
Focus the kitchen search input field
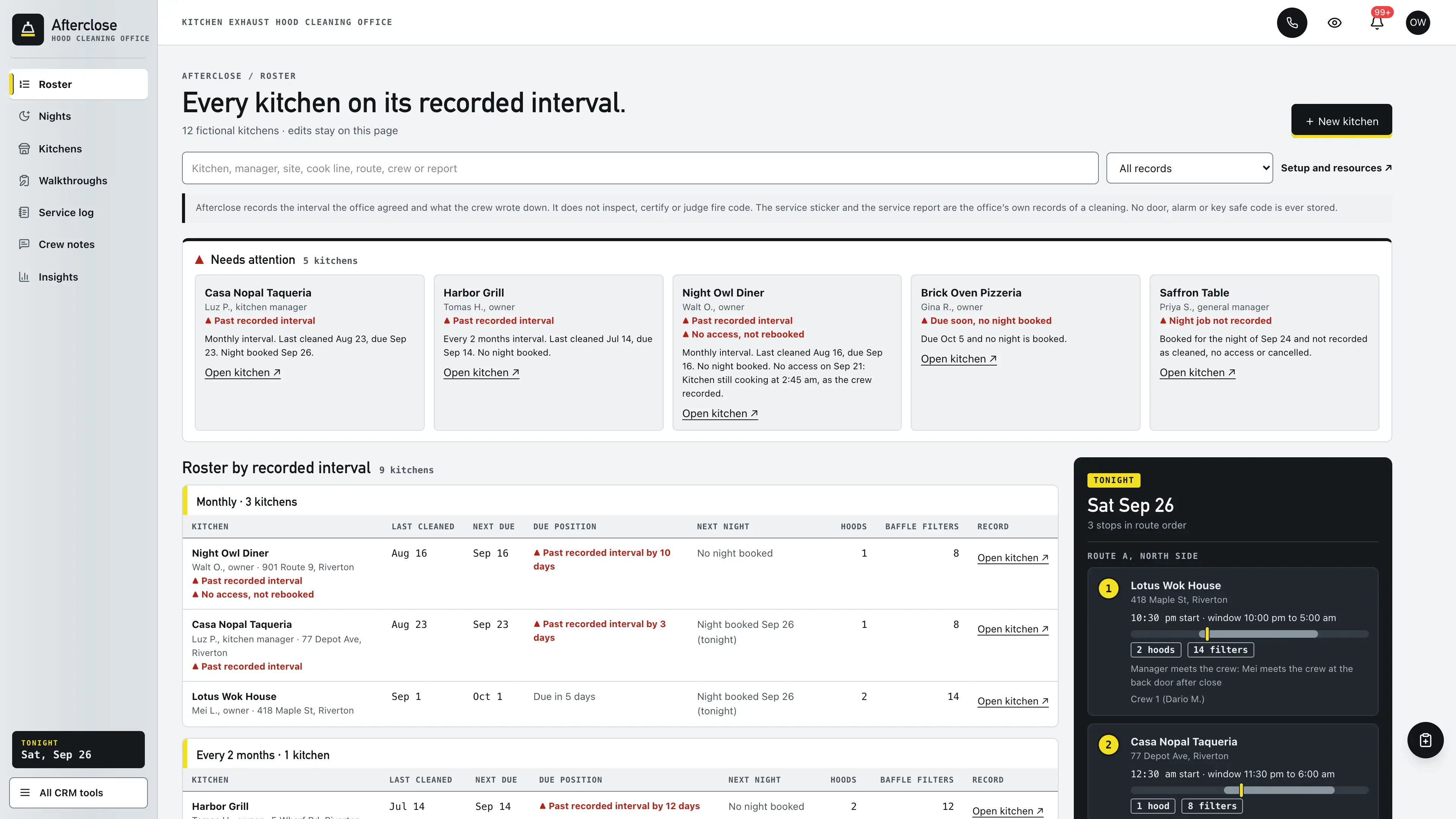(640, 168)
